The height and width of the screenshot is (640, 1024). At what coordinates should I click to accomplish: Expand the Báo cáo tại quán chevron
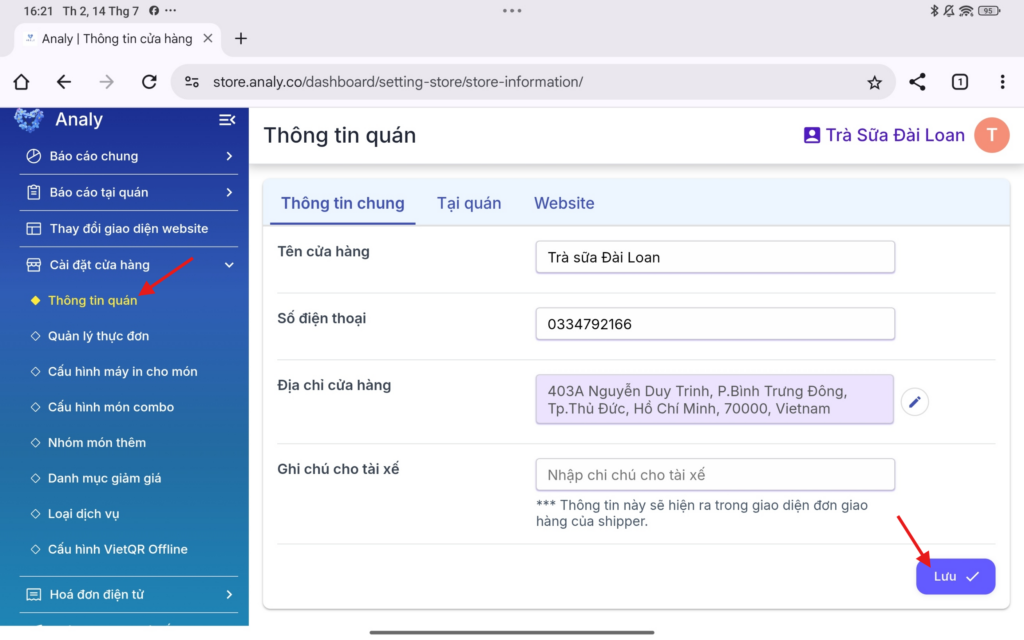point(229,192)
